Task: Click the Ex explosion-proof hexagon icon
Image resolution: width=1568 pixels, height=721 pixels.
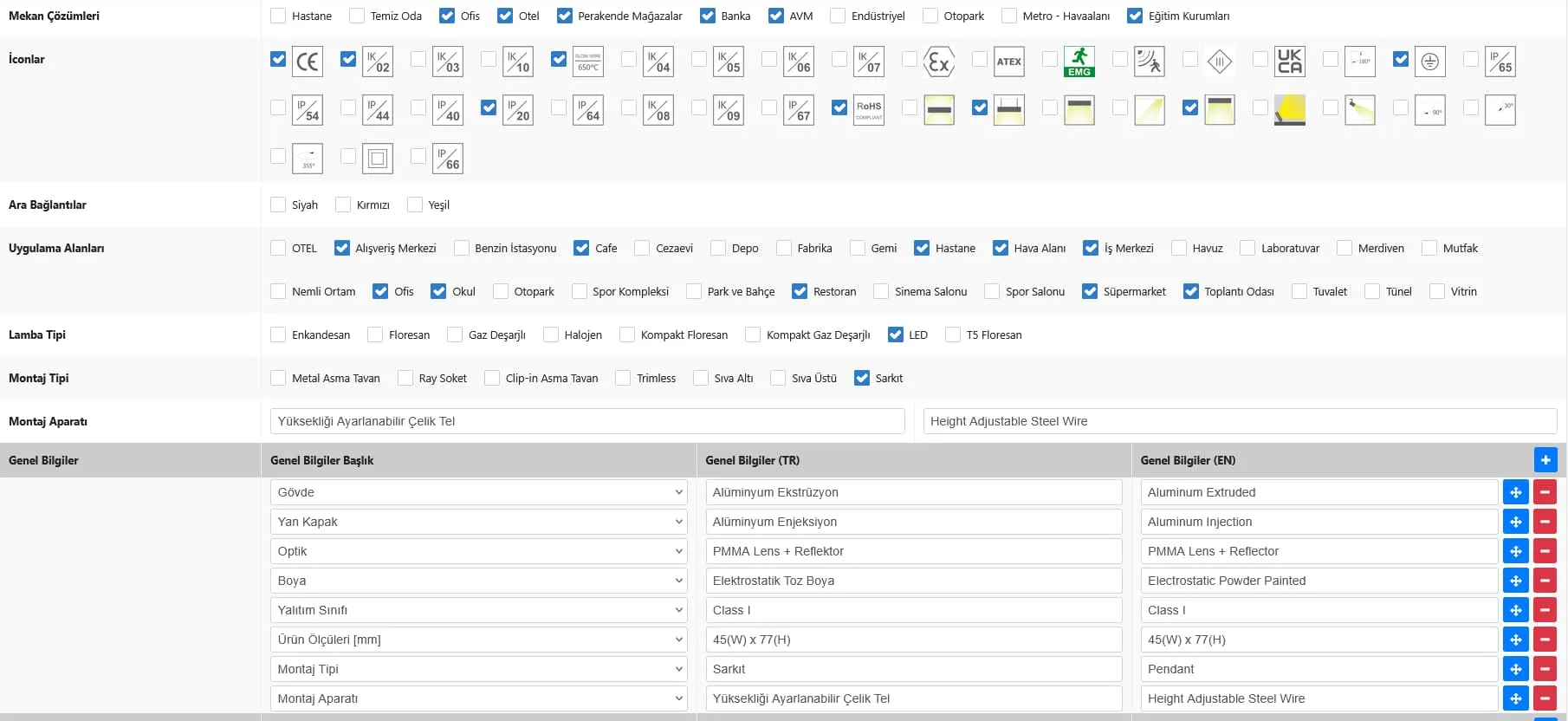Action: pos(939,62)
